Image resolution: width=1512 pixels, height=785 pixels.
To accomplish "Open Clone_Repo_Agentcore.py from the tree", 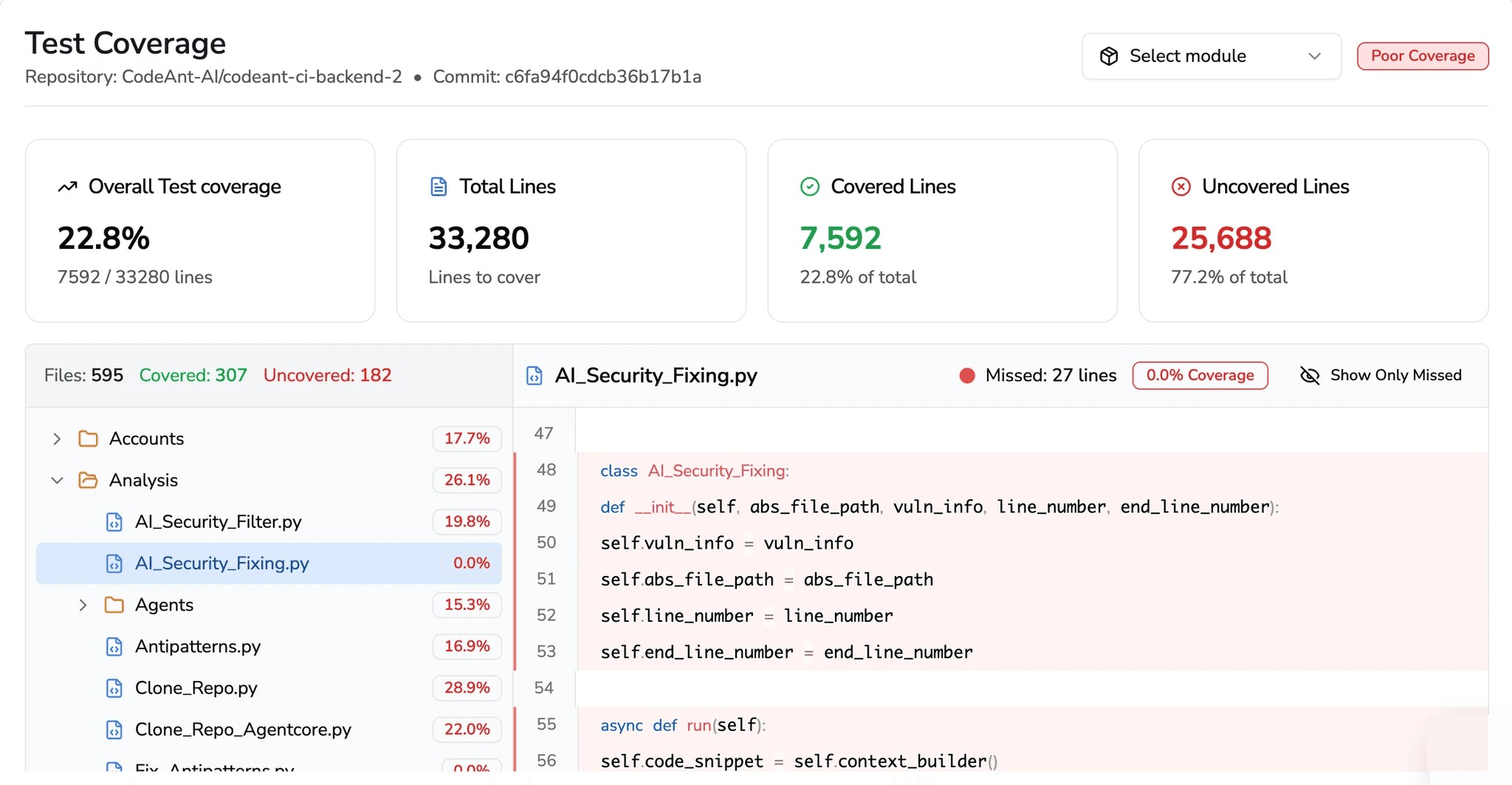I will 242,729.
